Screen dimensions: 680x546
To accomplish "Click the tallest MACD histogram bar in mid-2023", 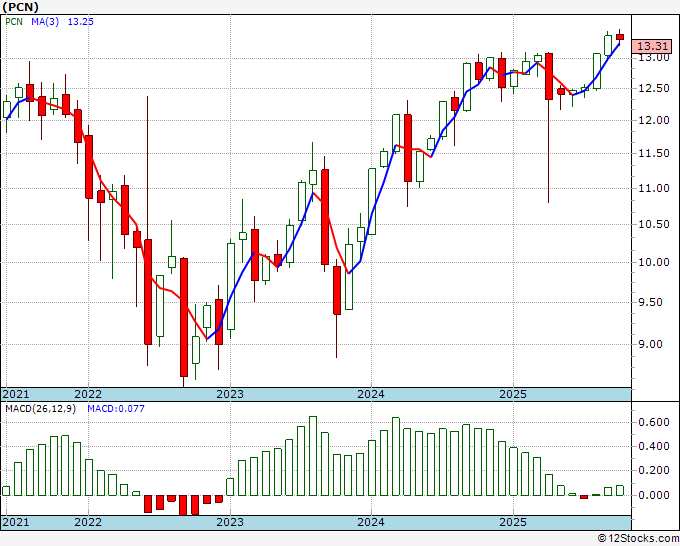I will [313, 456].
